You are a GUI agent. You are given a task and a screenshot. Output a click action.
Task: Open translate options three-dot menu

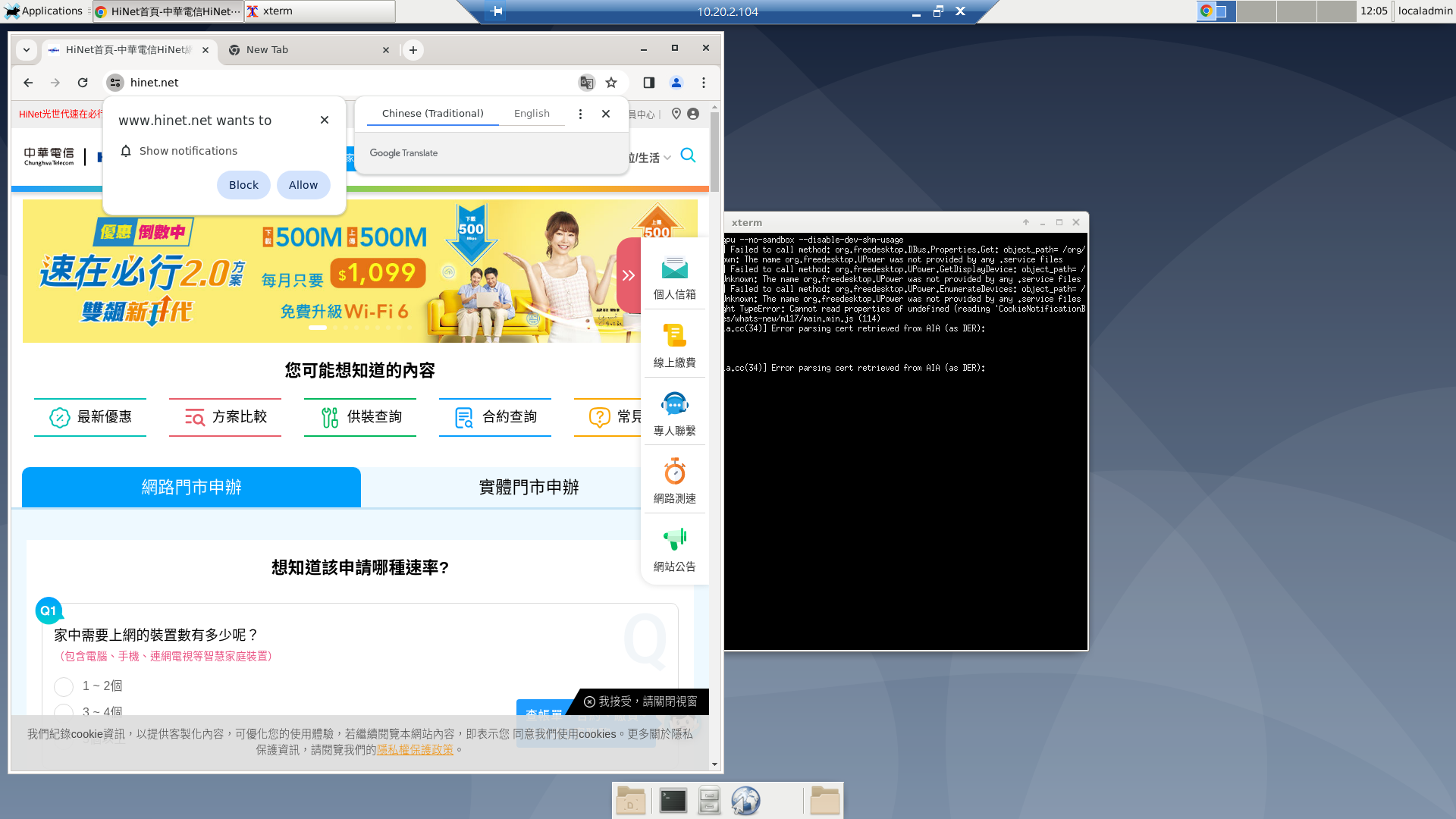(x=580, y=114)
